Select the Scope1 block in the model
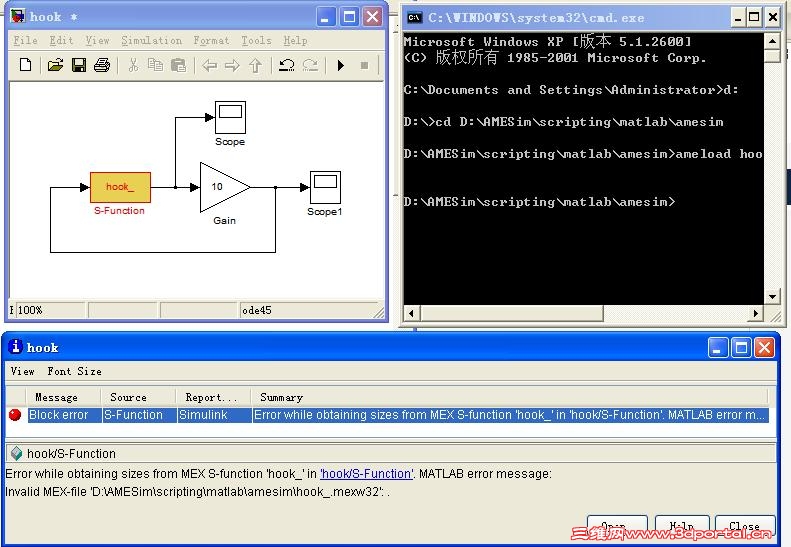The image size is (791, 547). 325,187
